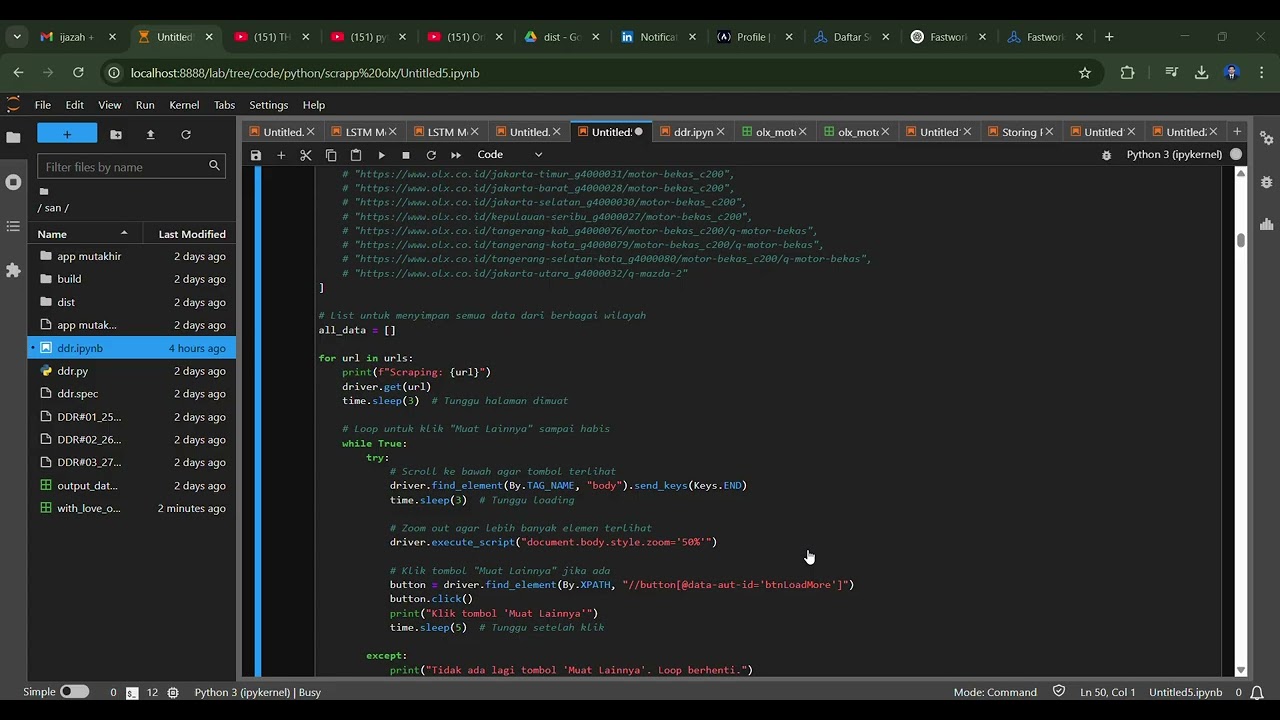The height and width of the screenshot is (720, 1280).
Task: Add a new JupyterLab tab with plus
Action: coord(1237,132)
